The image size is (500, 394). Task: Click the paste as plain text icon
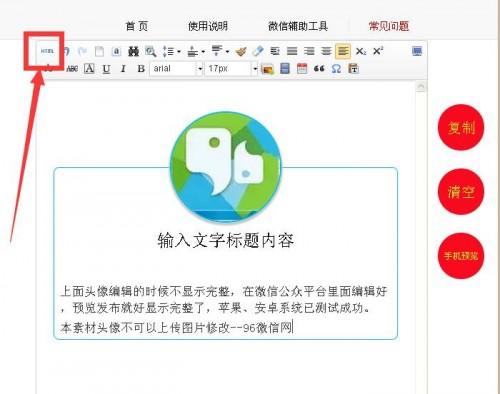click(353, 69)
